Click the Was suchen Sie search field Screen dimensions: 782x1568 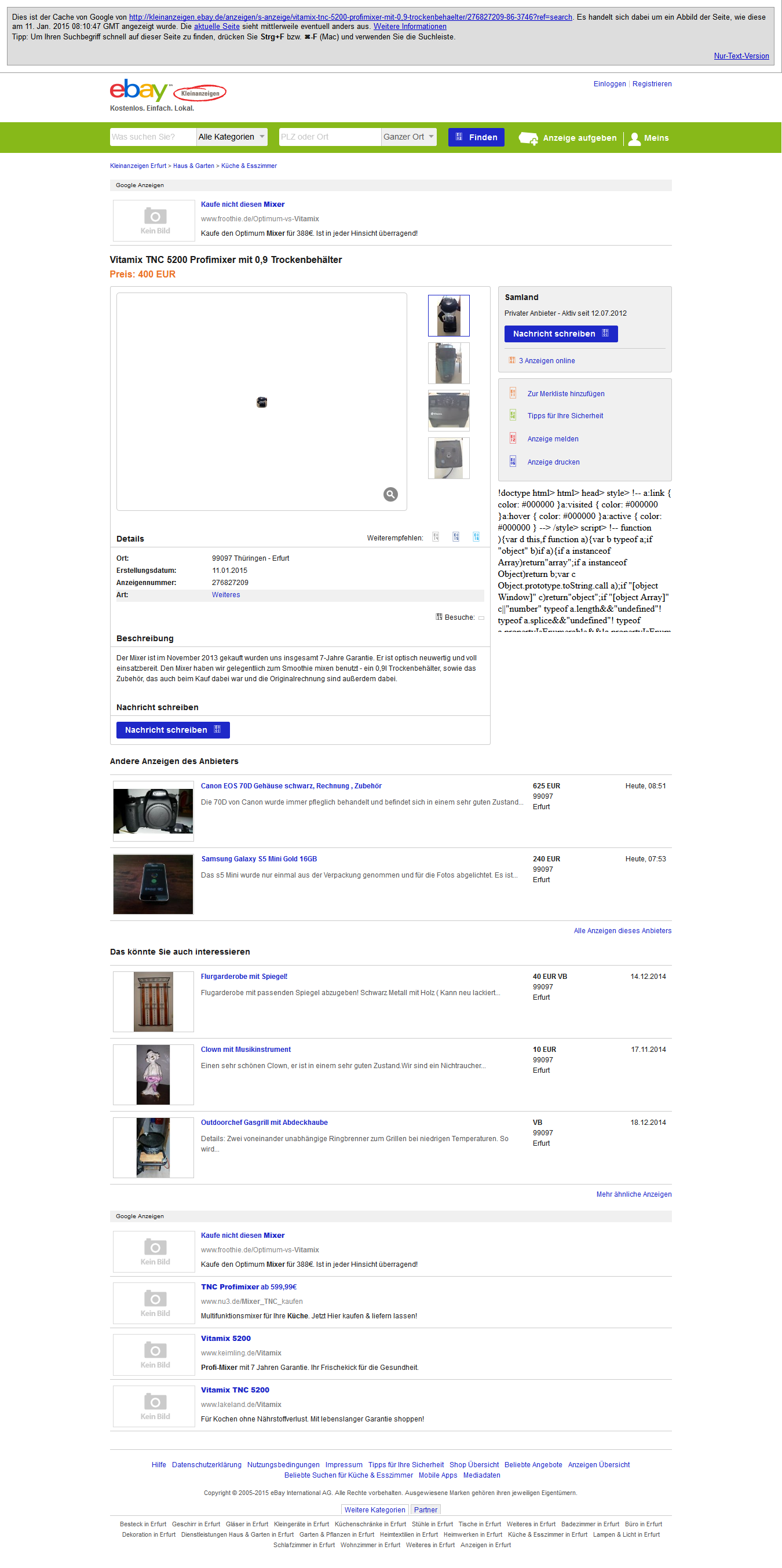(153, 137)
